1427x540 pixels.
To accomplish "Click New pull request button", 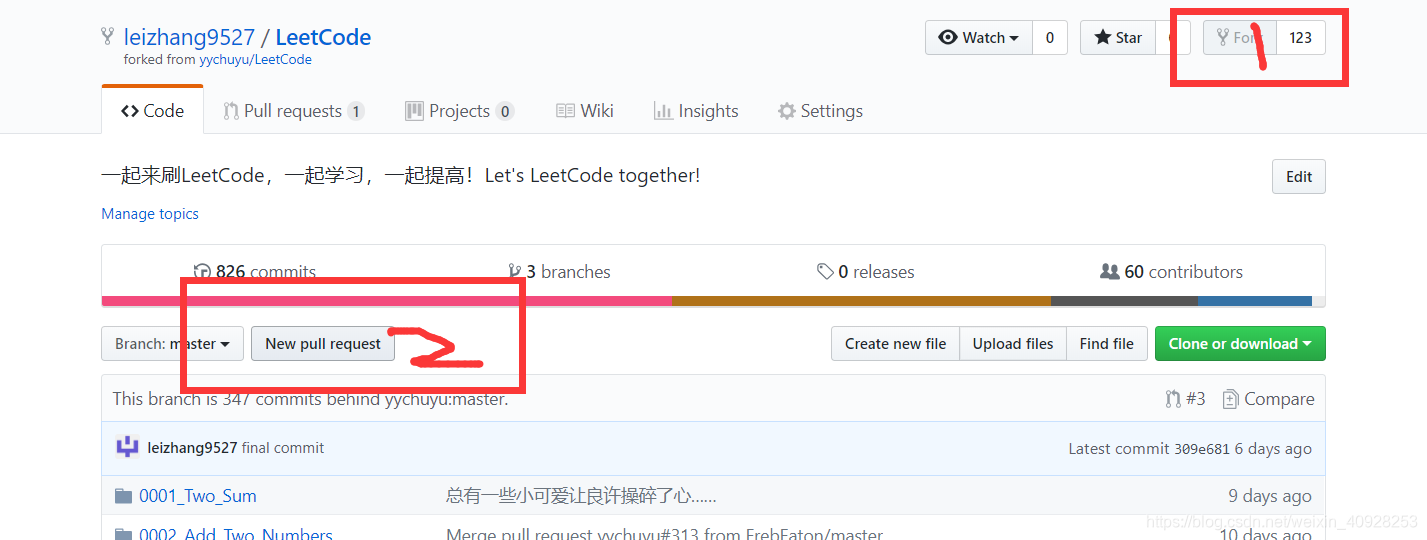I will point(323,344).
